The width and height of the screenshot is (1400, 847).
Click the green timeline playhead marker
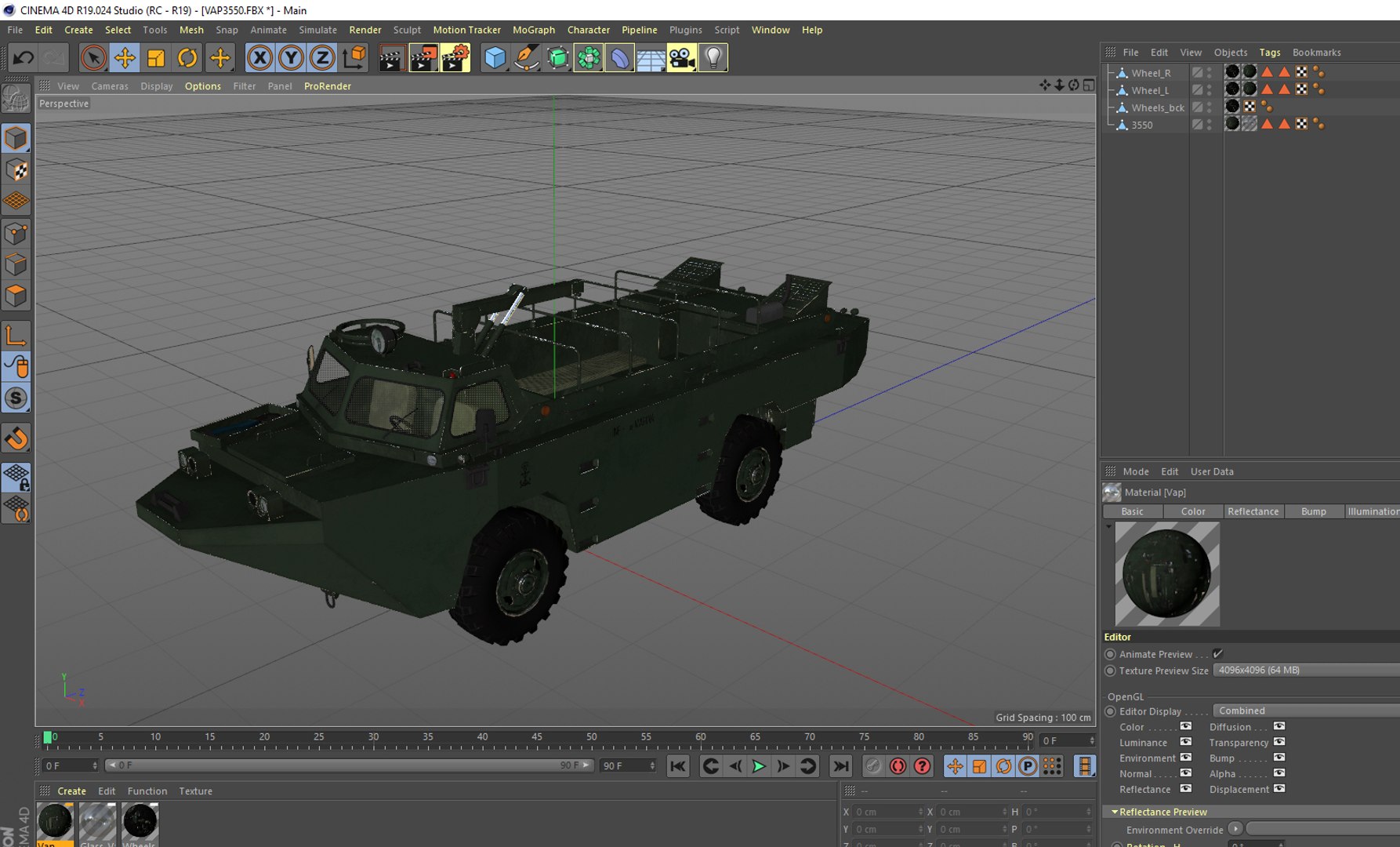48,737
